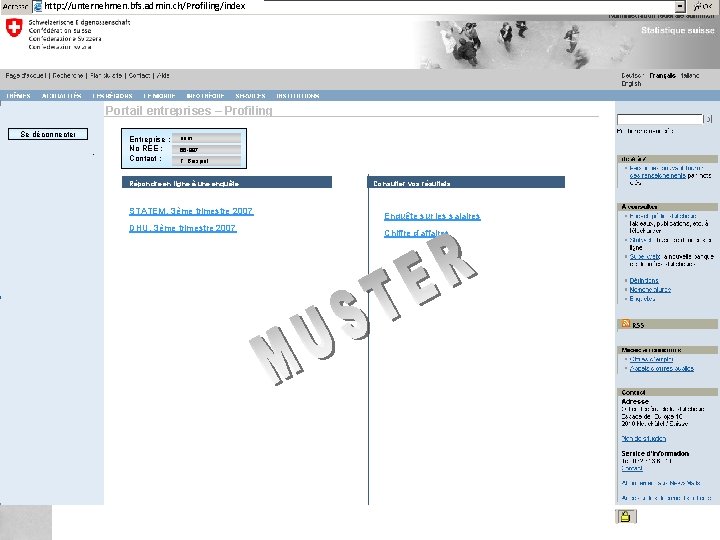Screen dimensions: 720x540
Task: Switch language to Français
Action: point(662,75)
